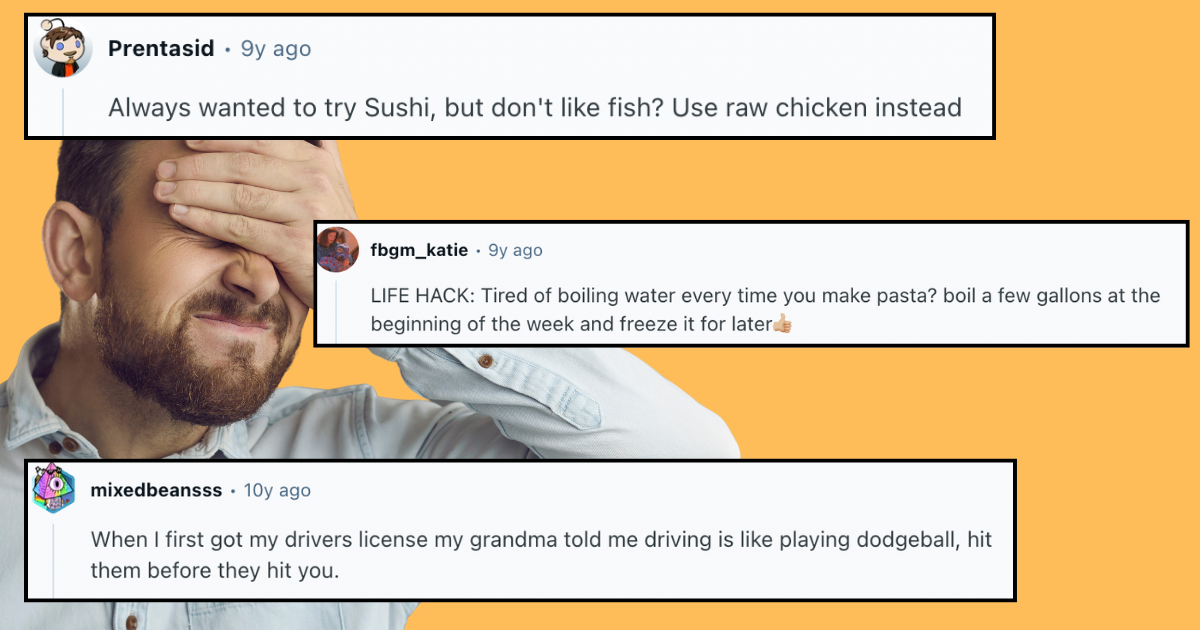Click the 9y ago timestamp beside Prentasid
The width and height of the screenshot is (1200, 630).
(x=276, y=48)
